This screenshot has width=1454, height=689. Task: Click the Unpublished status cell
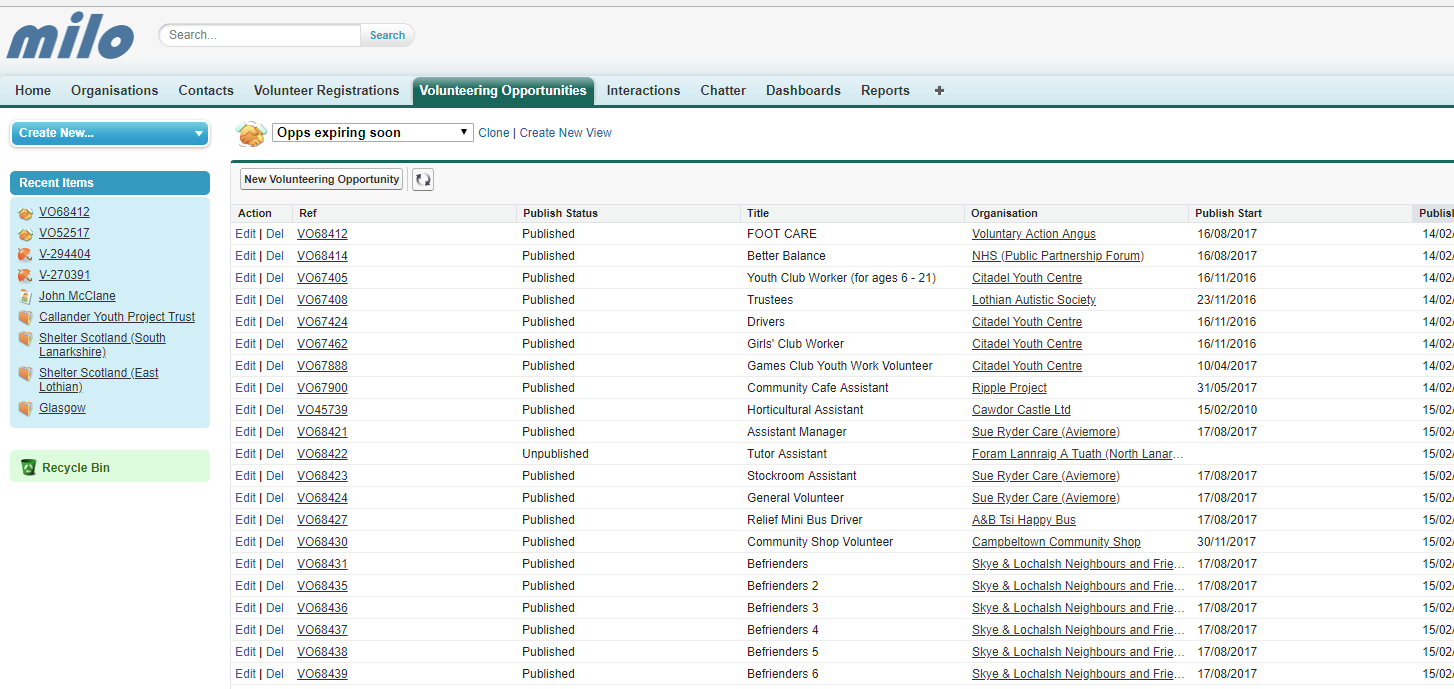(x=555, y=454)
